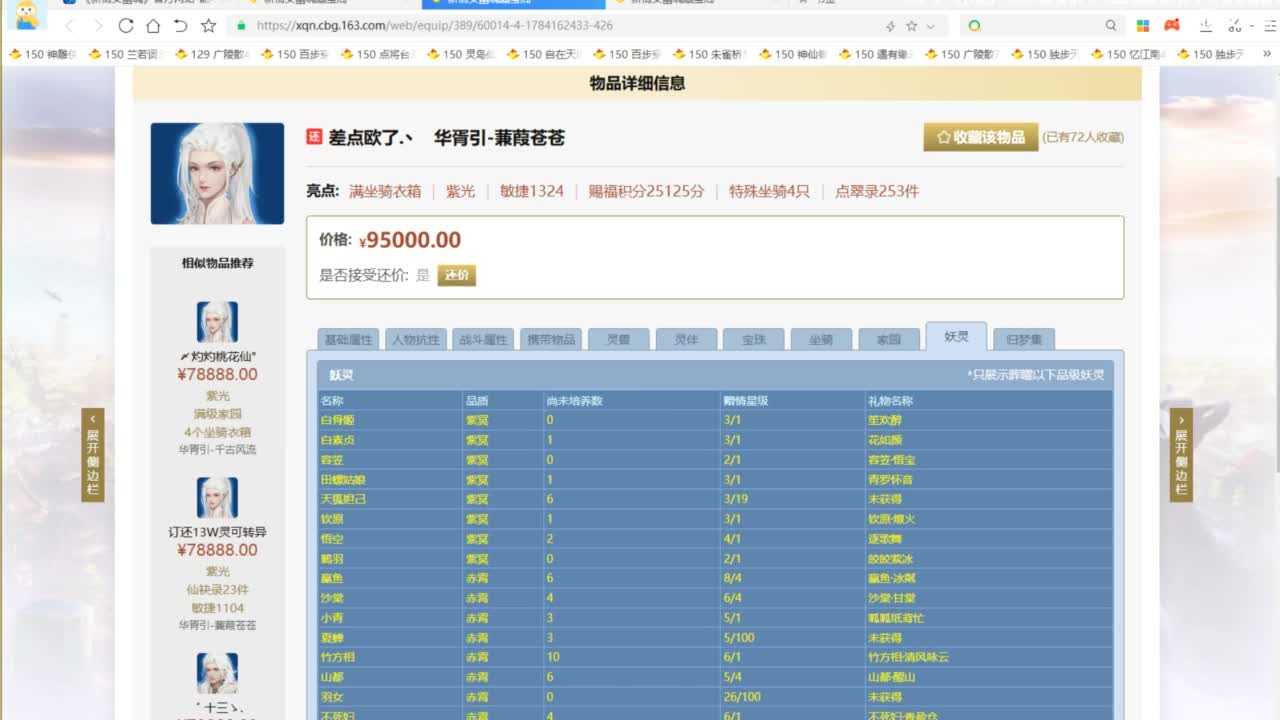
Task: Click the 羽女 star level 26/100
Action: point(742,697)
